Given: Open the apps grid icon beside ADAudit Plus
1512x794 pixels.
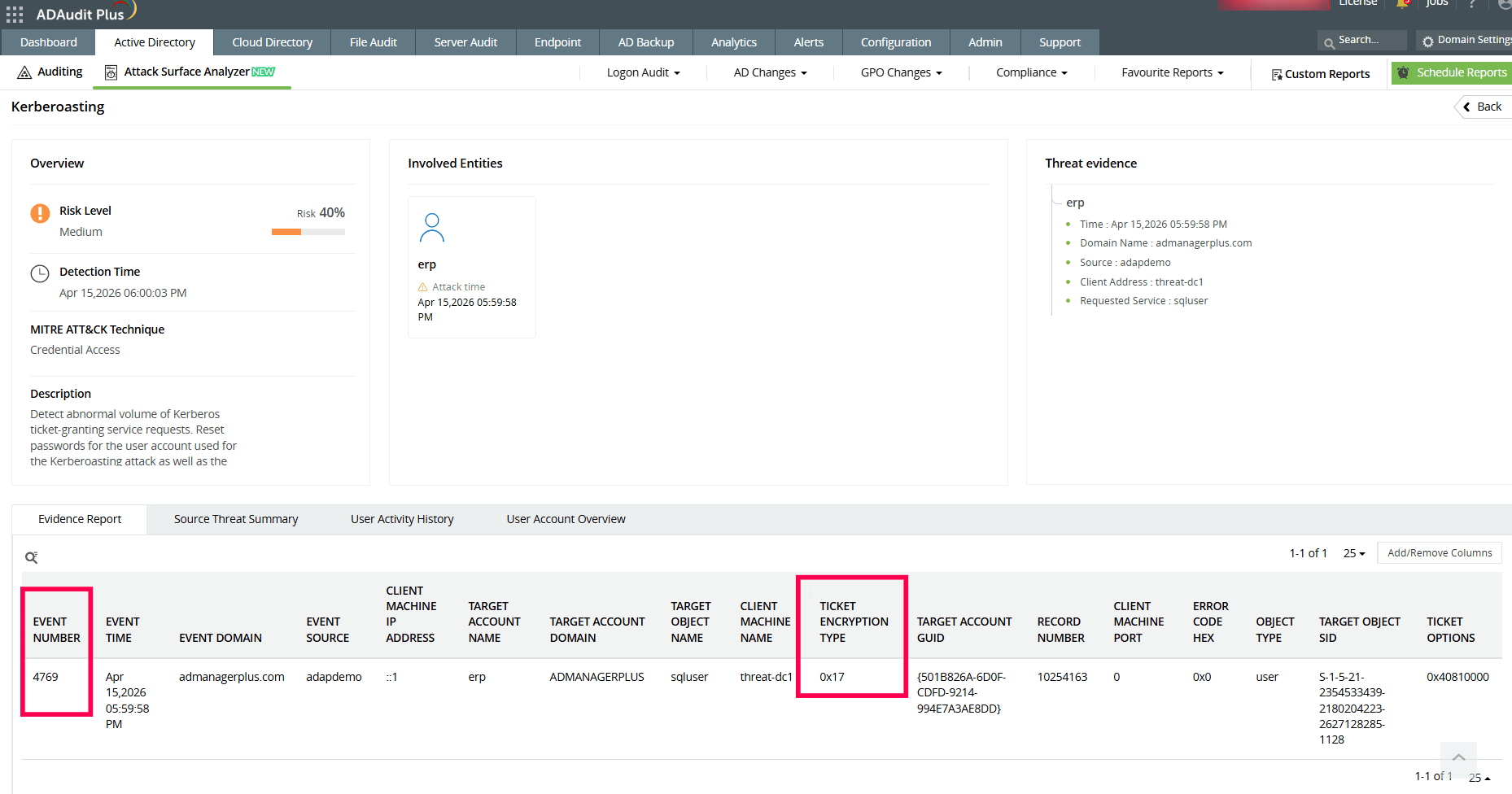Looking at the screenshot, I should pyautogui.click(x=15, y=14).
